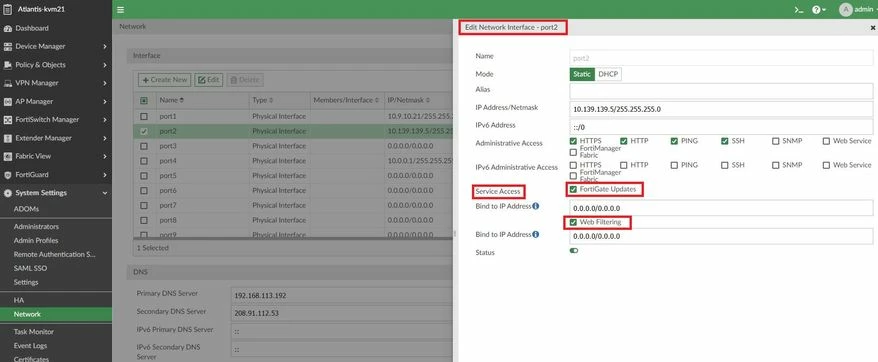Click the Policy & Objects sidebar icon
Screen dimensions: 878x362
[x=8, y=65]
